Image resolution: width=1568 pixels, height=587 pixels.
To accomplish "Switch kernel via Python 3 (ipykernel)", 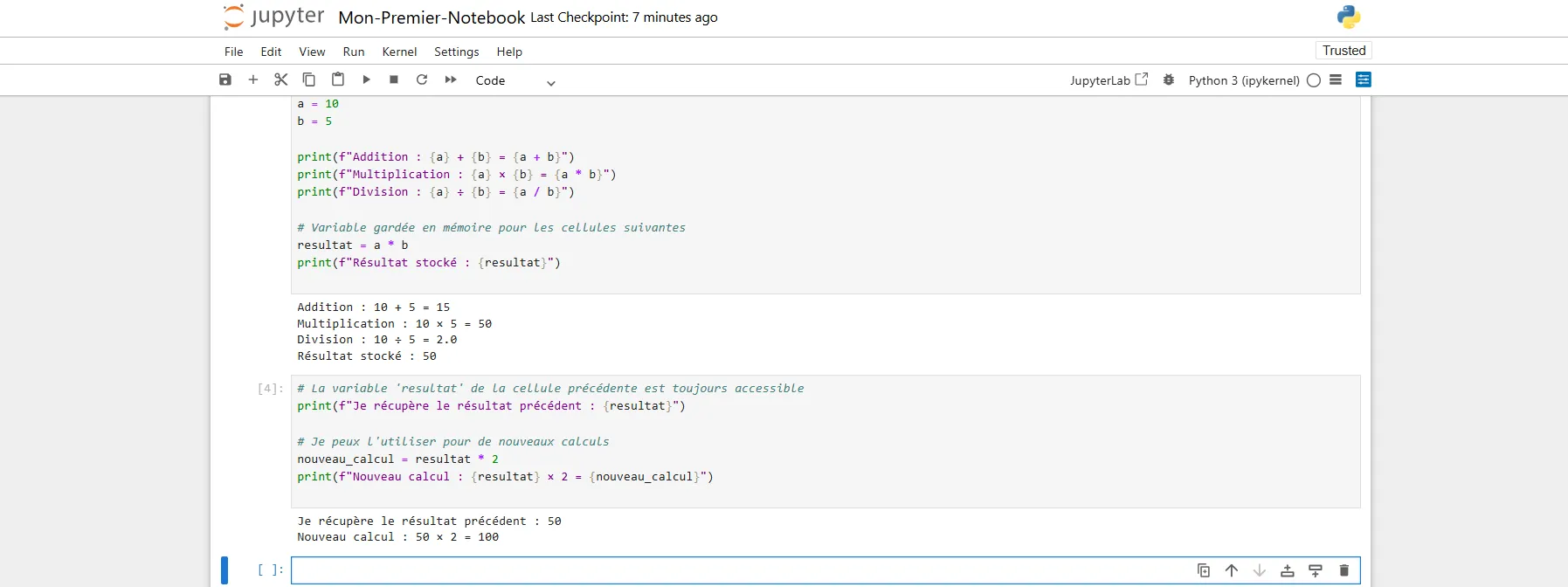I will (x=1243, y=80).
